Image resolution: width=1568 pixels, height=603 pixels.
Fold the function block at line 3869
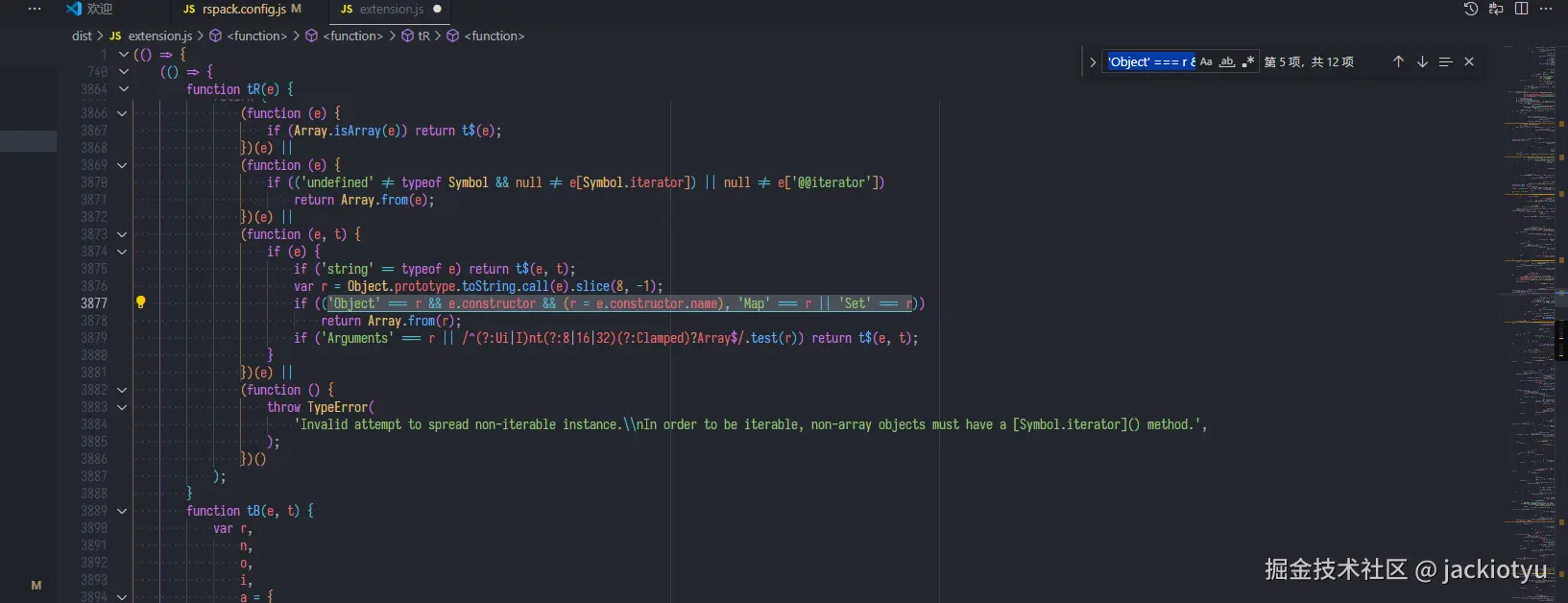click(122, 165)
